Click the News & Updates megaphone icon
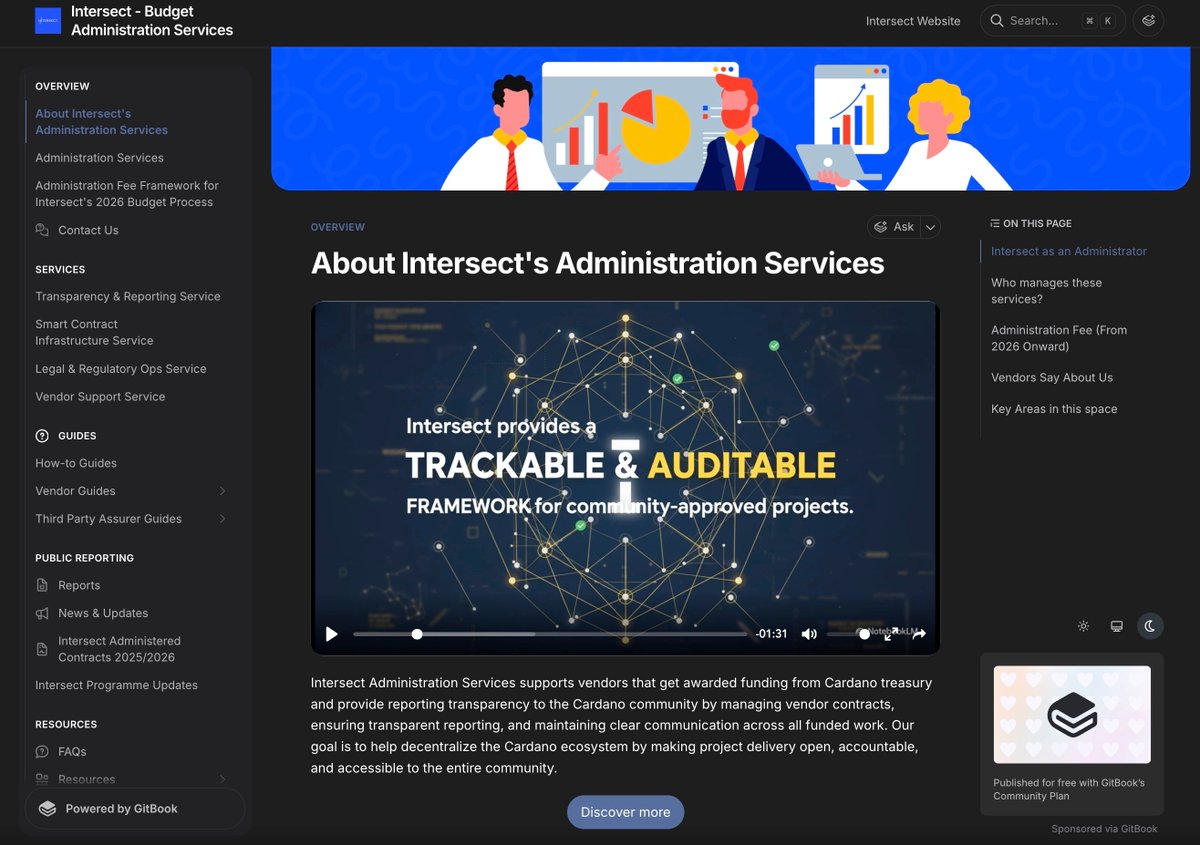Screen dimensions: 1200x845 click(42, 613)
